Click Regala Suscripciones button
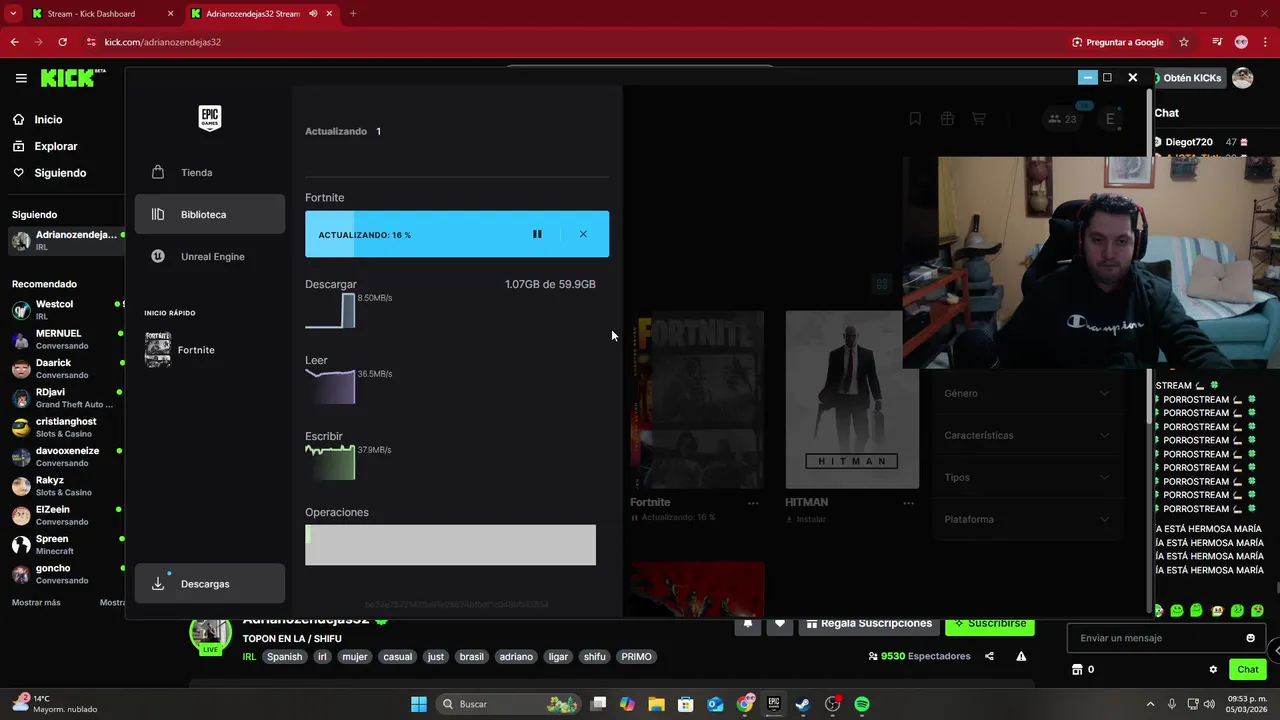 tap(869, 623)
